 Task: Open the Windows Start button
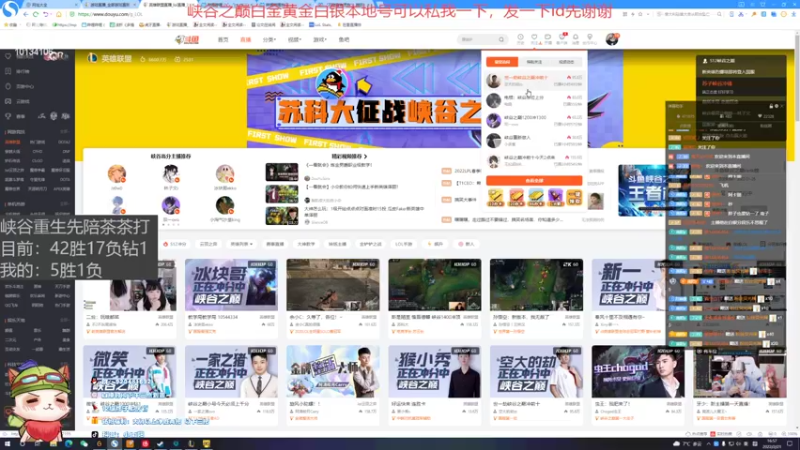tap(7, 444)
